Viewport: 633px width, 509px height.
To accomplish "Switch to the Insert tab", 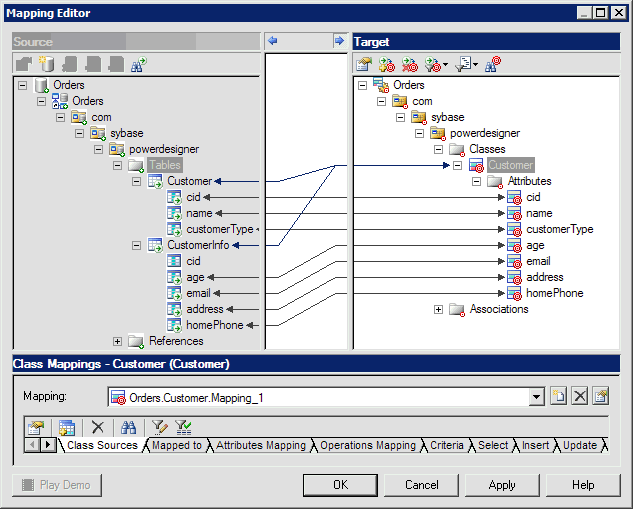I will pyautogui.click(x=535, y=445).
